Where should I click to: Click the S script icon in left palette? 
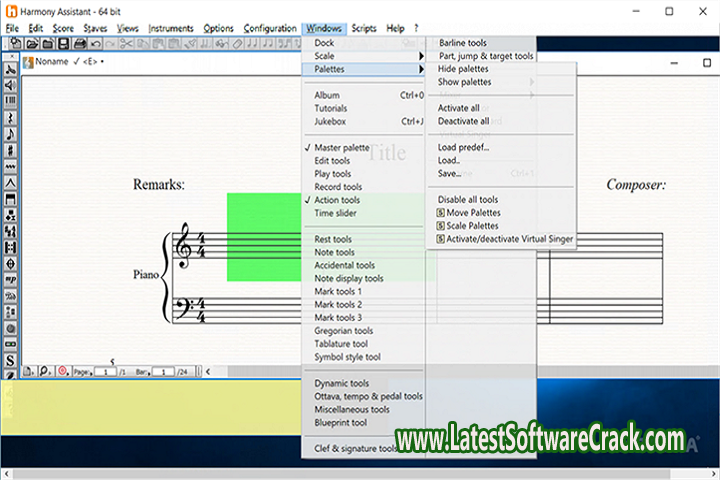[x=10, y=360]
